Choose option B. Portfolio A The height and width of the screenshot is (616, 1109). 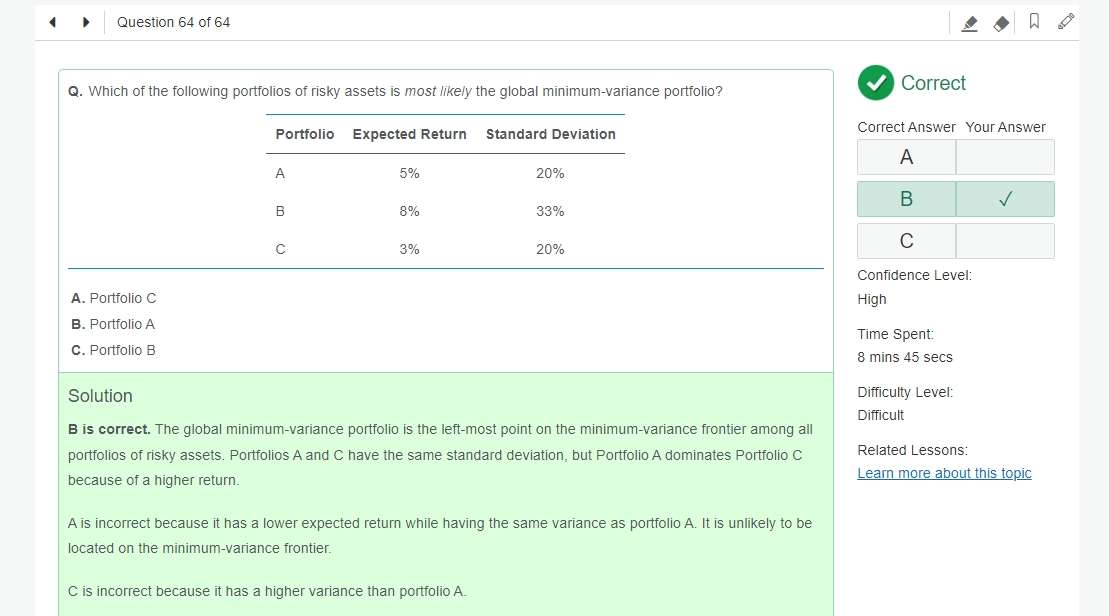(113, 325)
